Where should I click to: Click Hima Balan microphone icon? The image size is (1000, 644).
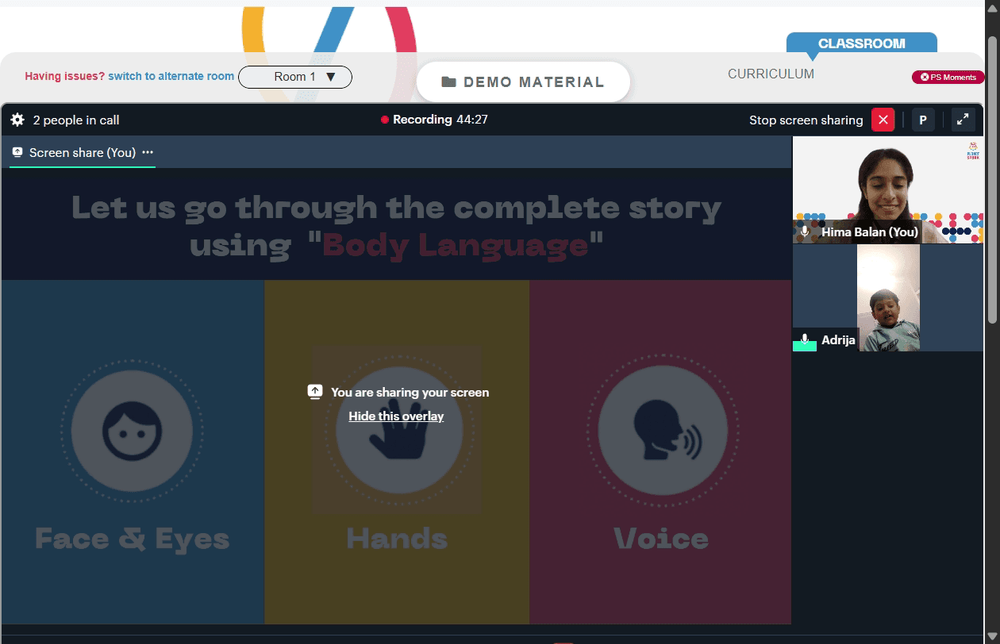tap(805, 231)
